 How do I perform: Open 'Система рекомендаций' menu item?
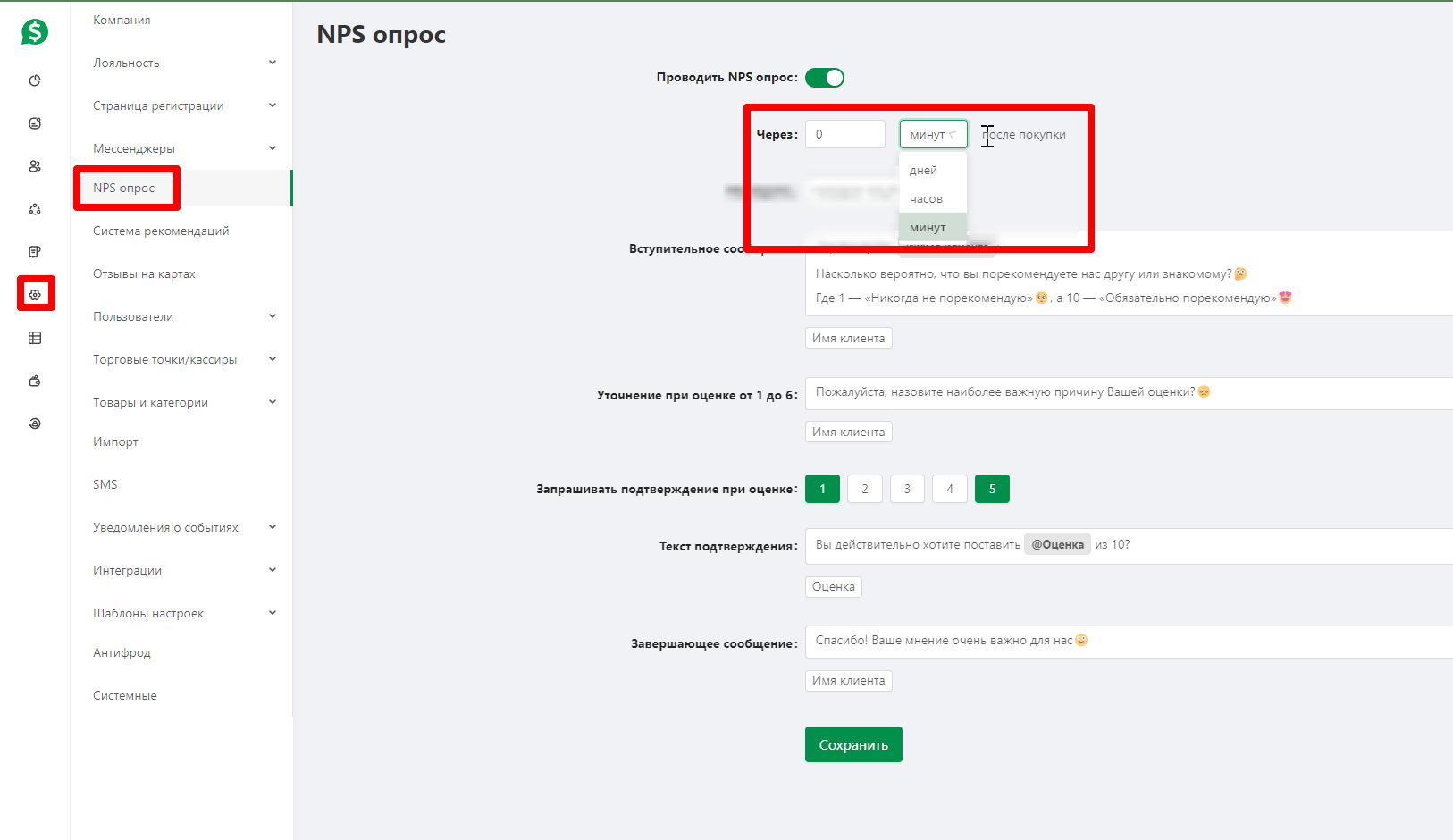pos(161,231)
